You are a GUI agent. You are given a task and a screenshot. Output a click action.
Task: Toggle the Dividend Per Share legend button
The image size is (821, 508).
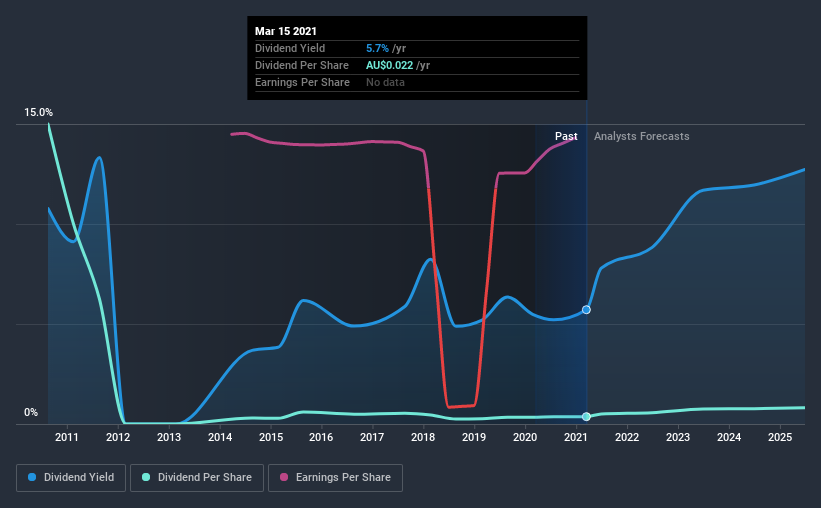(197, 478)
